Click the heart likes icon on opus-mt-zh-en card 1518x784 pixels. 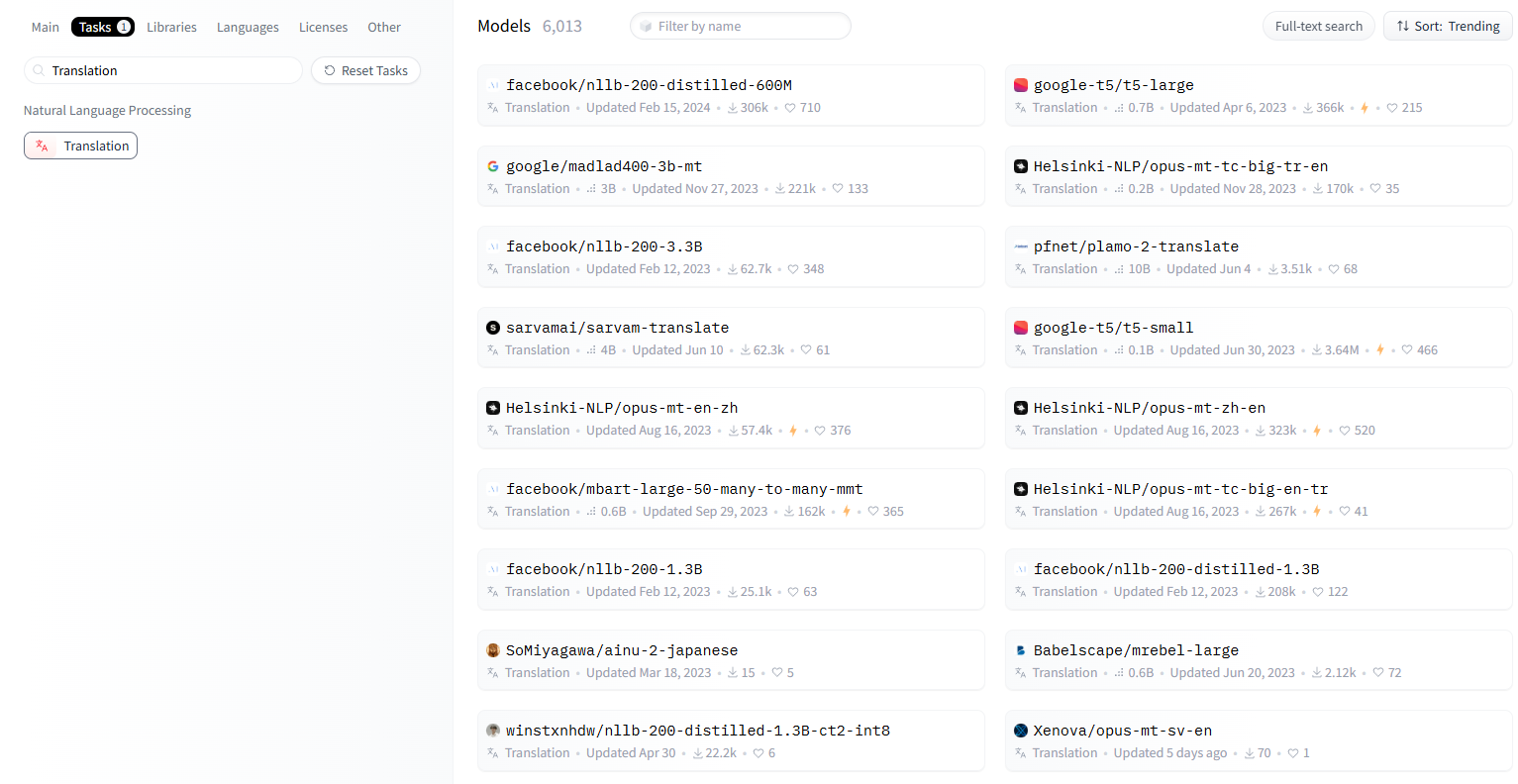pos(1345,431)
